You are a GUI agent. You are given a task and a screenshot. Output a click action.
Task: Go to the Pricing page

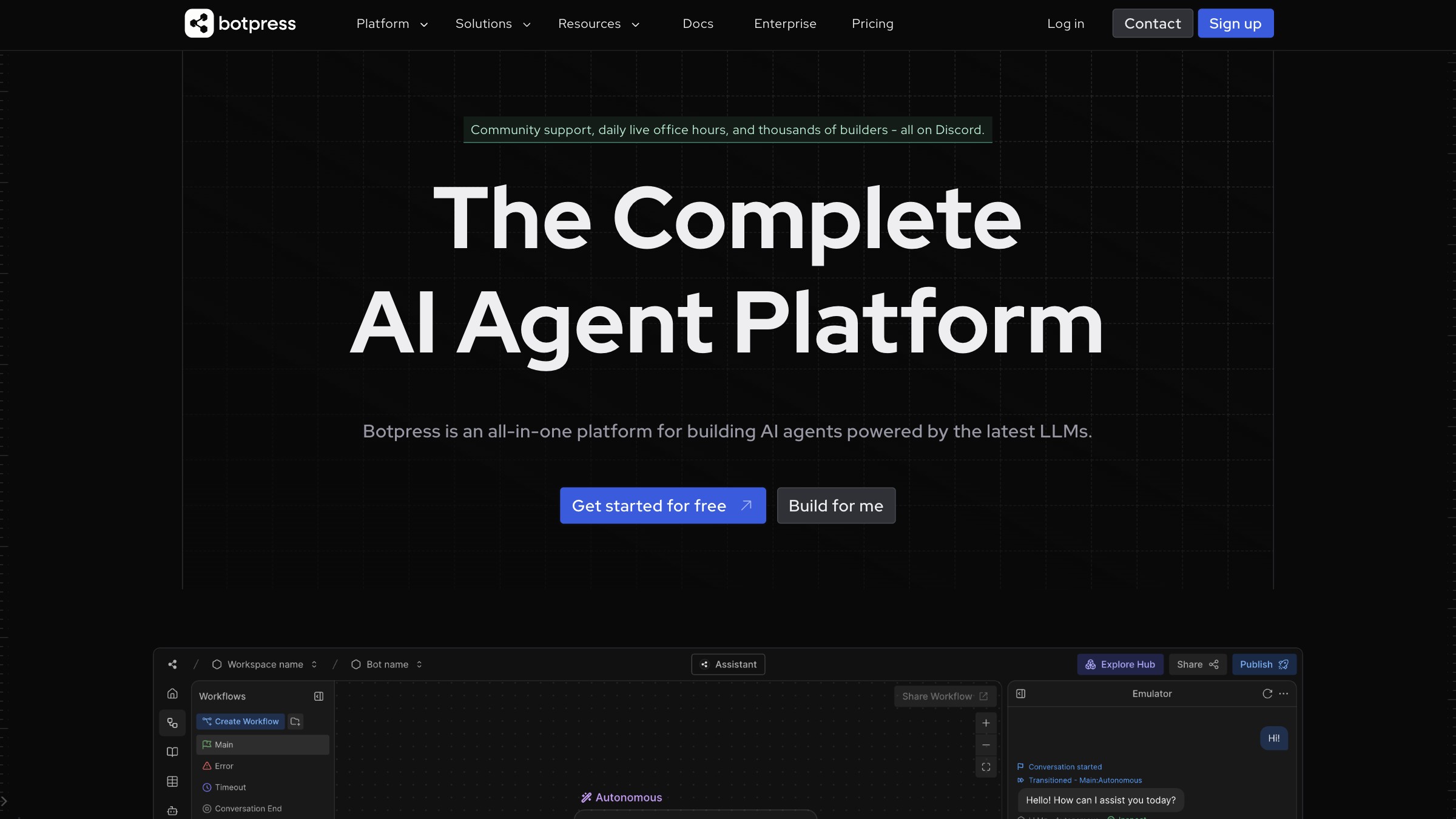tap(872, 24)
